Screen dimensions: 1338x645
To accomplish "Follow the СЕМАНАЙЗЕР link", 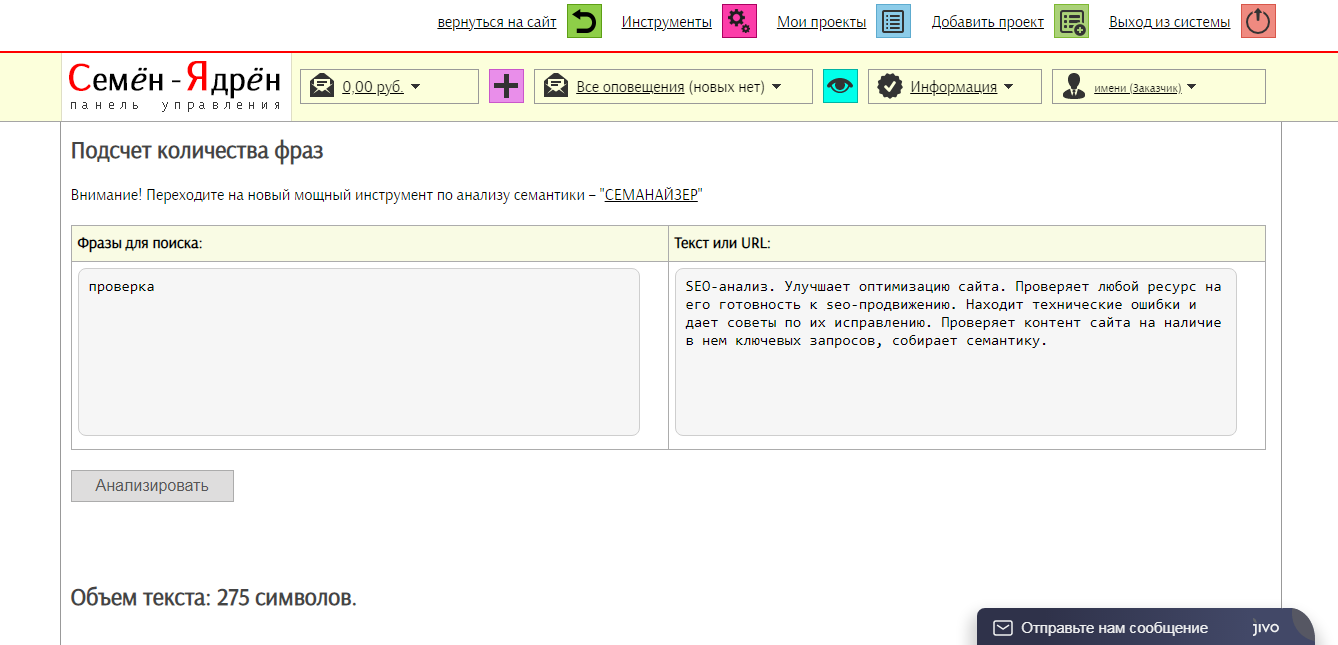I will click(x=651, y=195).
